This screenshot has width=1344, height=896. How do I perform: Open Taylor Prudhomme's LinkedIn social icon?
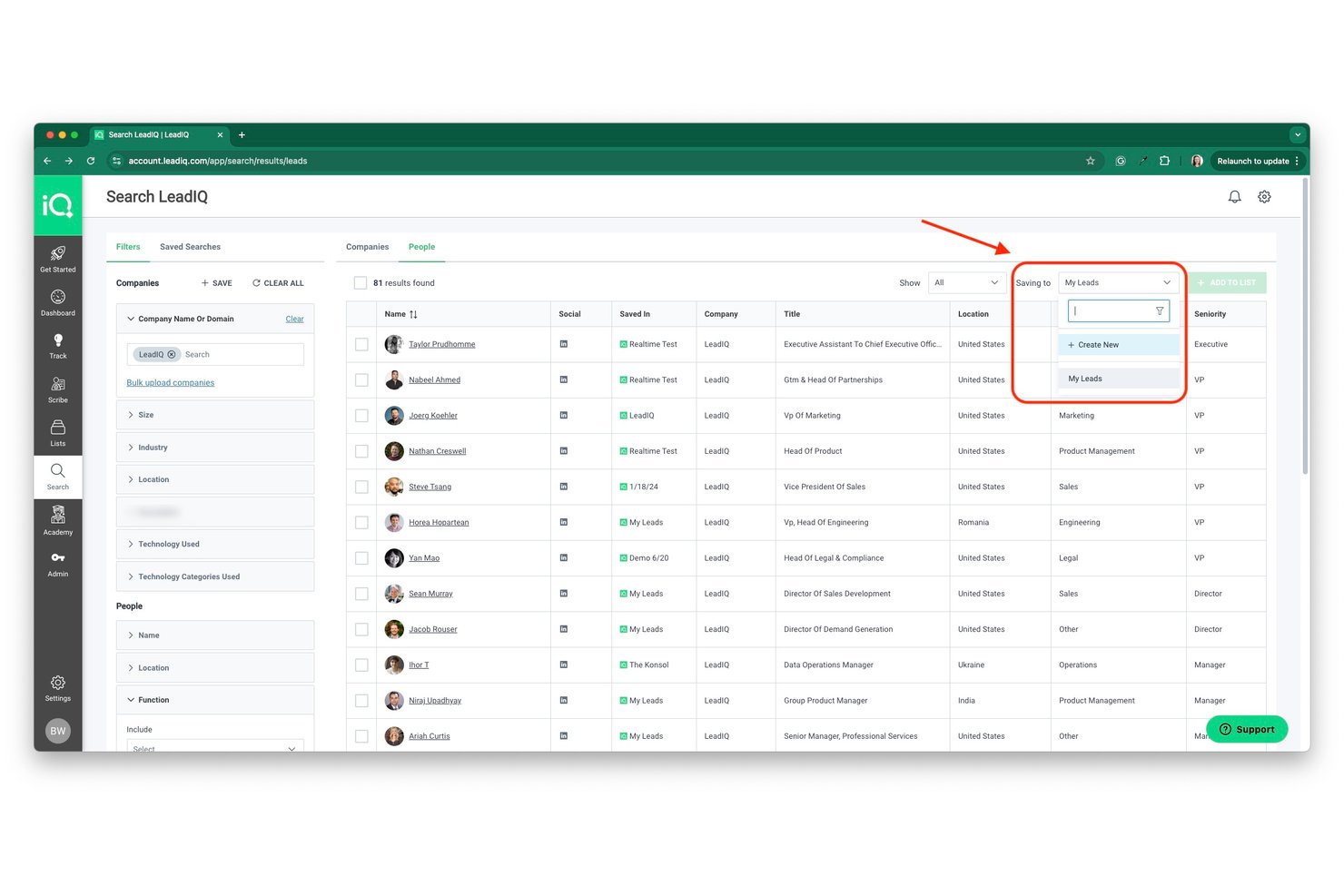[564, 344]
